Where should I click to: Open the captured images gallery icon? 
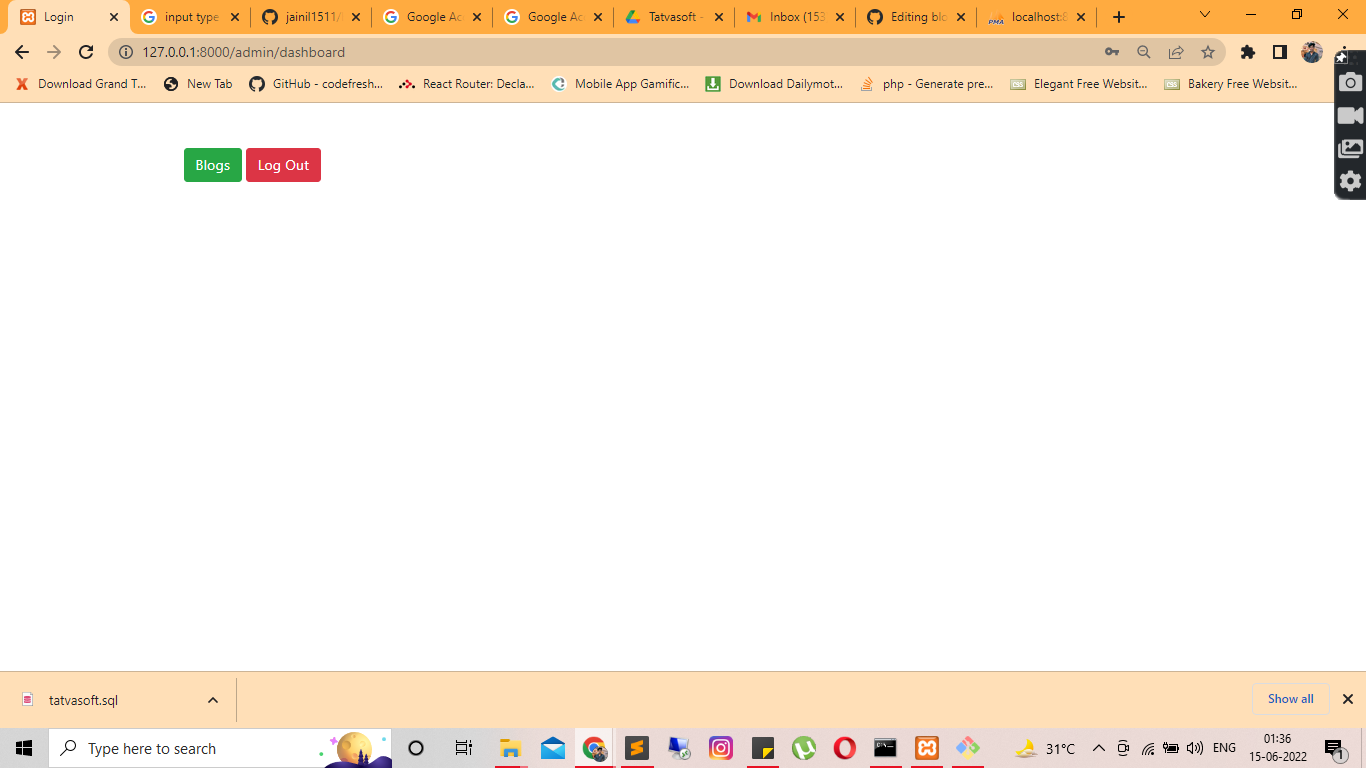point(1350,148)
